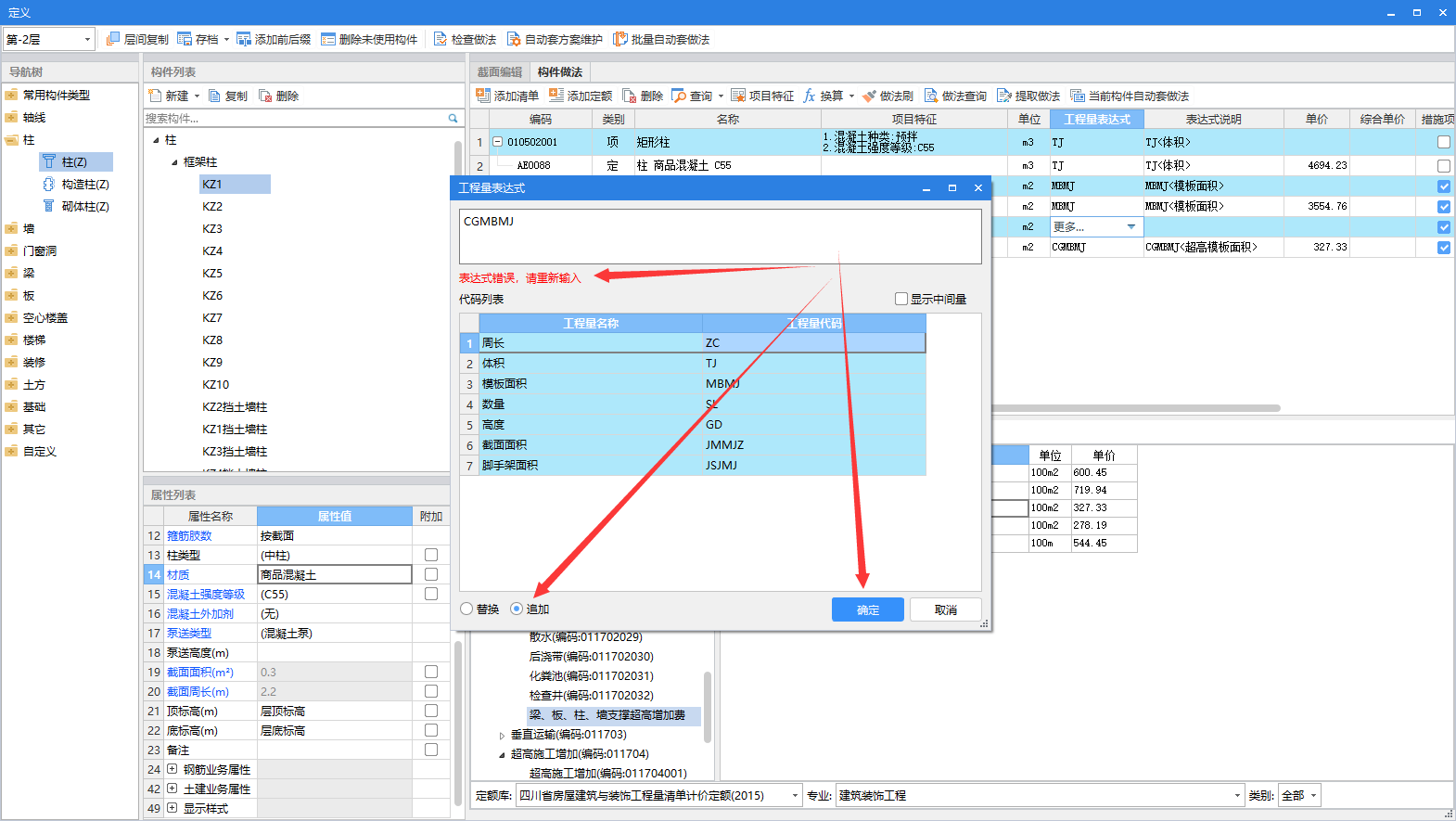1456x821 pixels.
Task: Click 项目特征 toolbar icon
Action: 738,96
